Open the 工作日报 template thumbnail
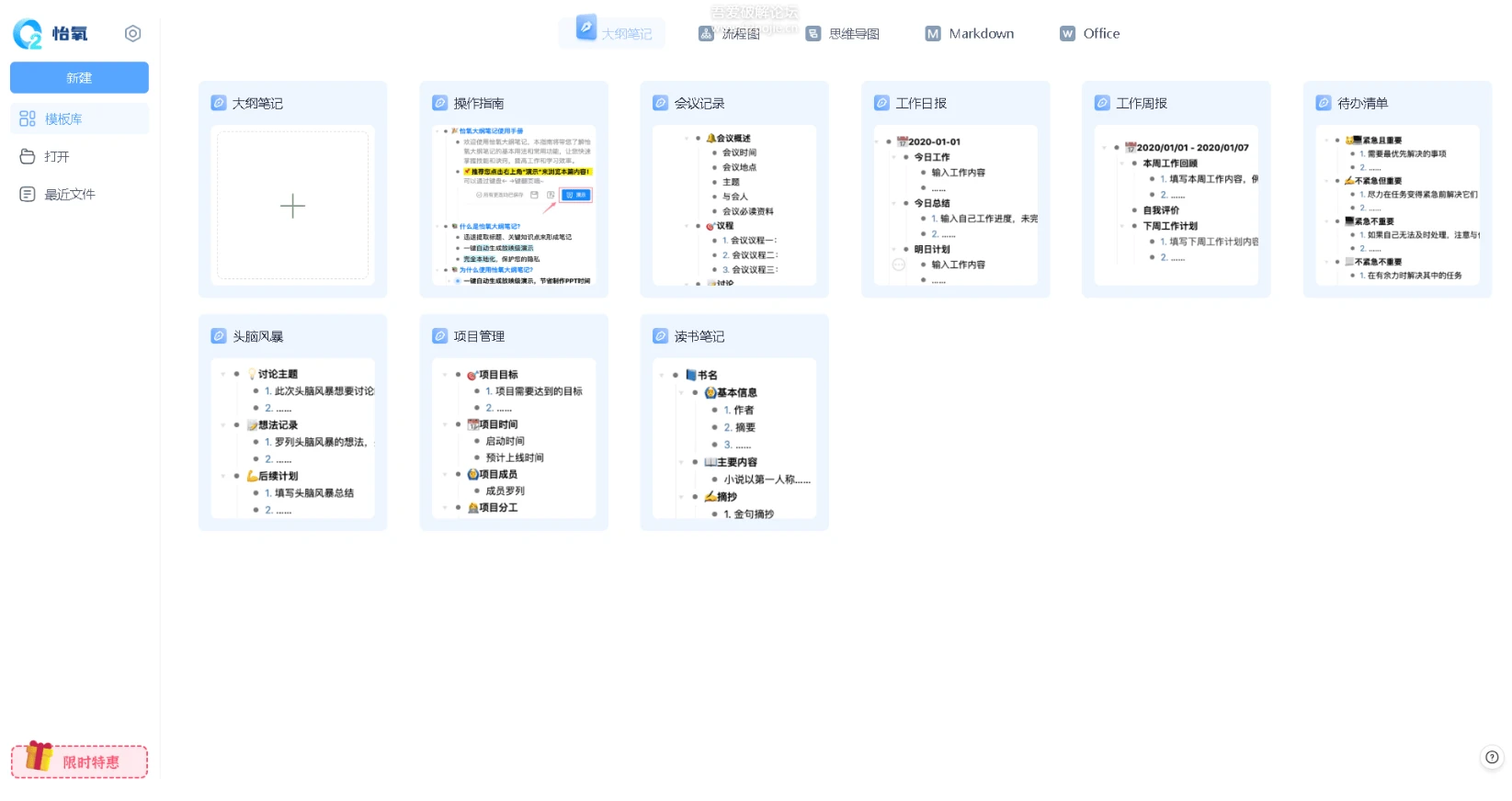The height and width of the screenshot is (801, 1512). pyautogui.click(x=956, y=205)
